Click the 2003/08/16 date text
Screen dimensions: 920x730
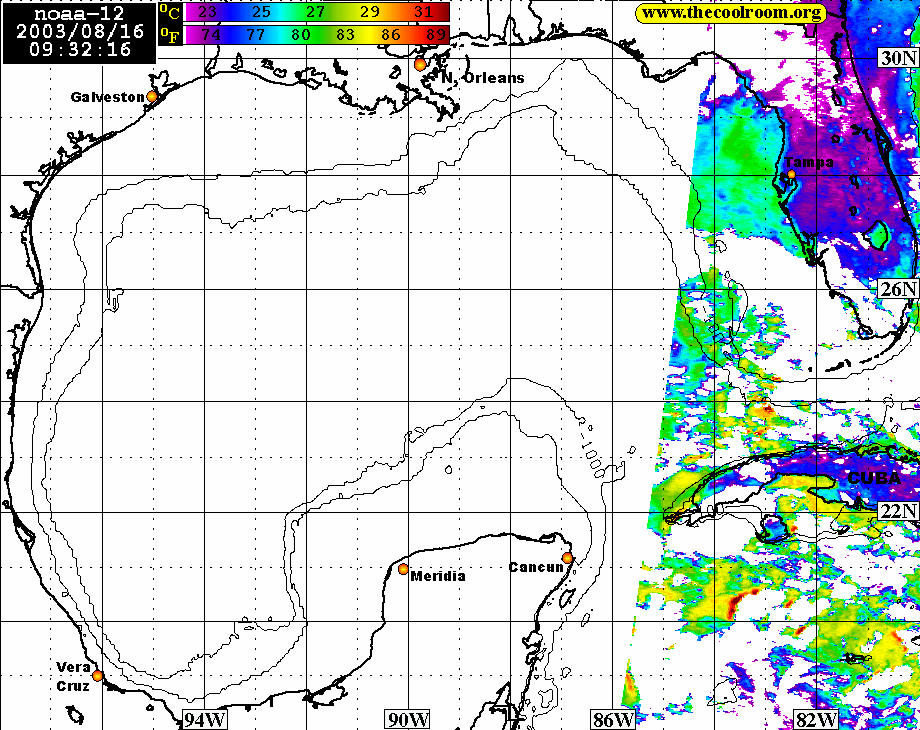[80, 31]
